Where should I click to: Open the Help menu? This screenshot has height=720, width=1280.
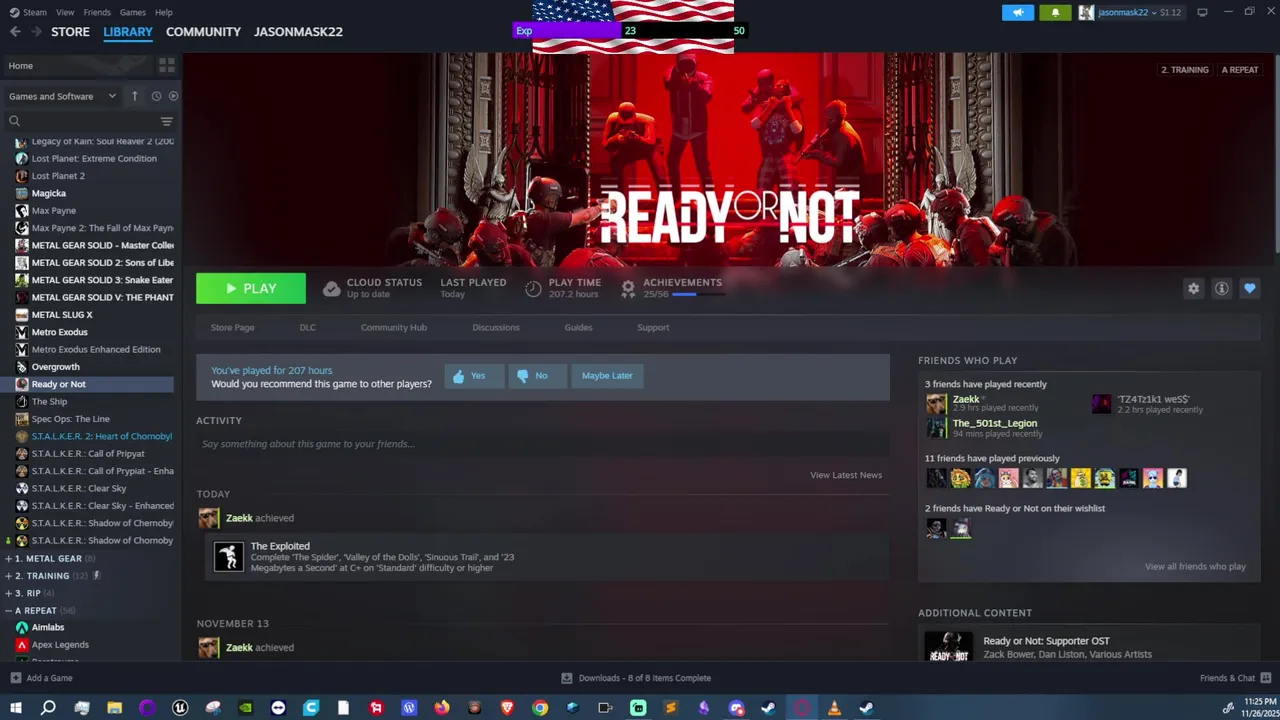[x=164, y=12]
